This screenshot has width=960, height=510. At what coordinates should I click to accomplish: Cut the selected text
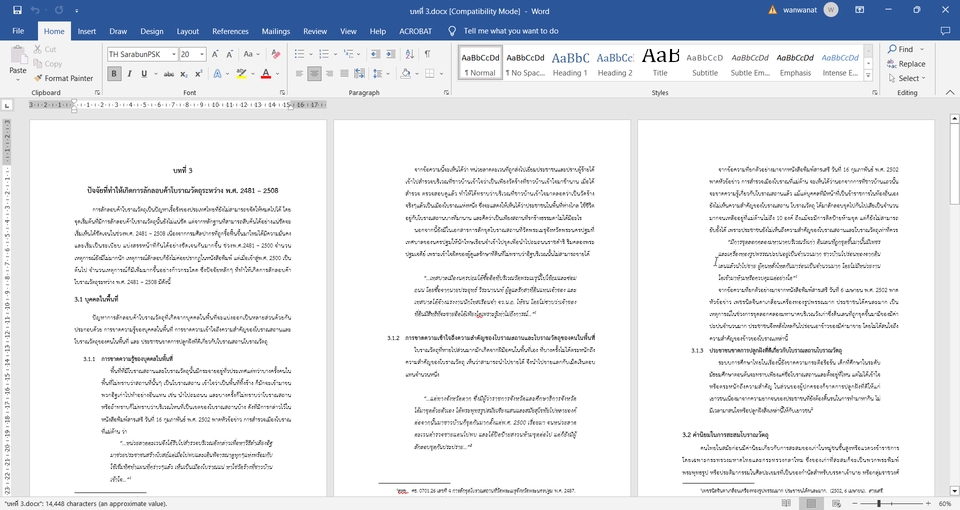pyautogui.click(x=45, y=49)
